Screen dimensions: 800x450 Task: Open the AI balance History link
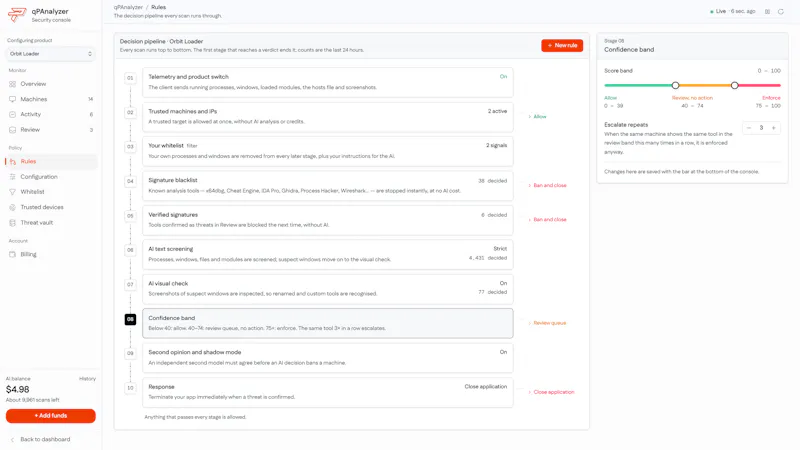87,379
